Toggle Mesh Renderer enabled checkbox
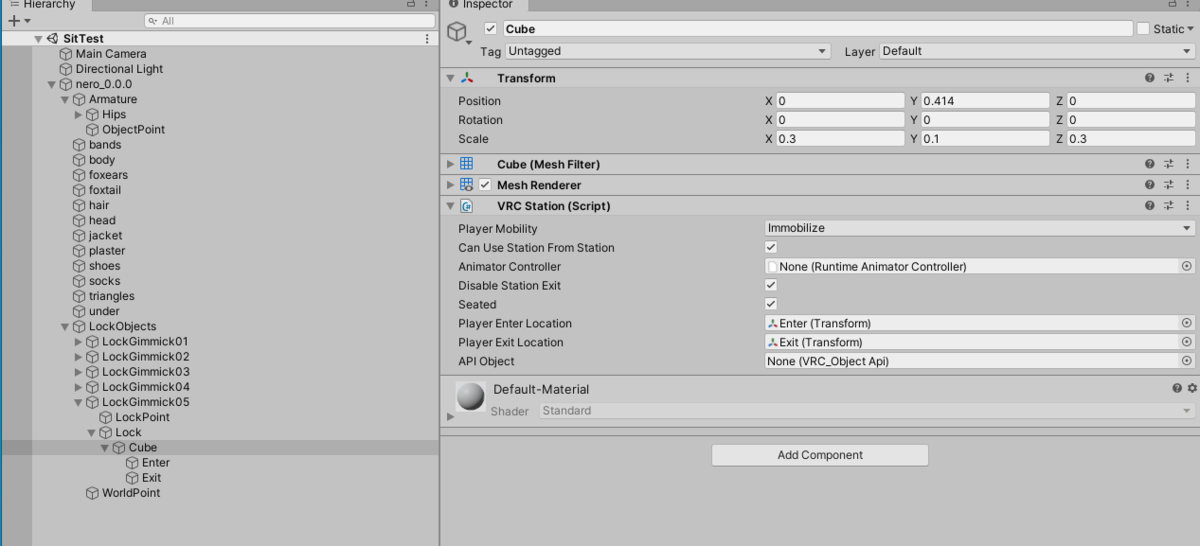This screenshot has width=1200, height=546. point(485,185)
